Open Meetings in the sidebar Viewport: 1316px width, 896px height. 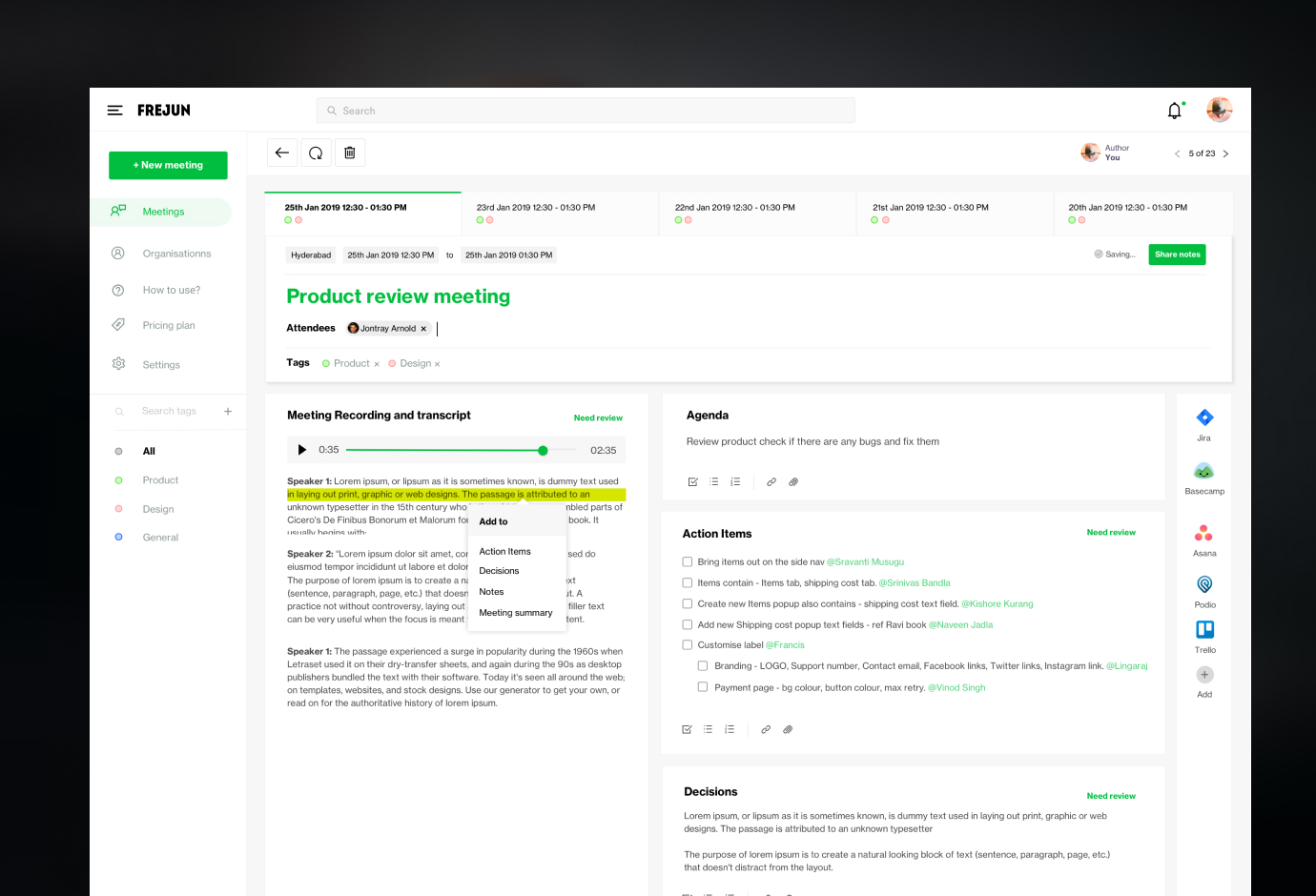(x=162, y=212)
